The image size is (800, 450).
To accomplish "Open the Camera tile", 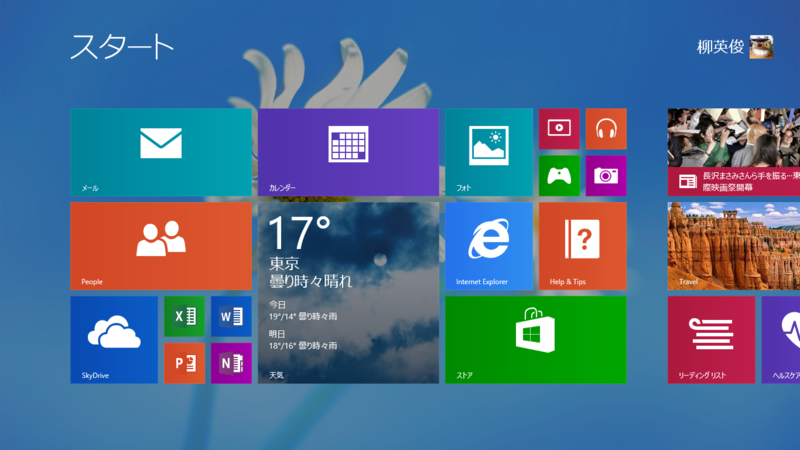I will pyautogui.click(x=606, y=176).
